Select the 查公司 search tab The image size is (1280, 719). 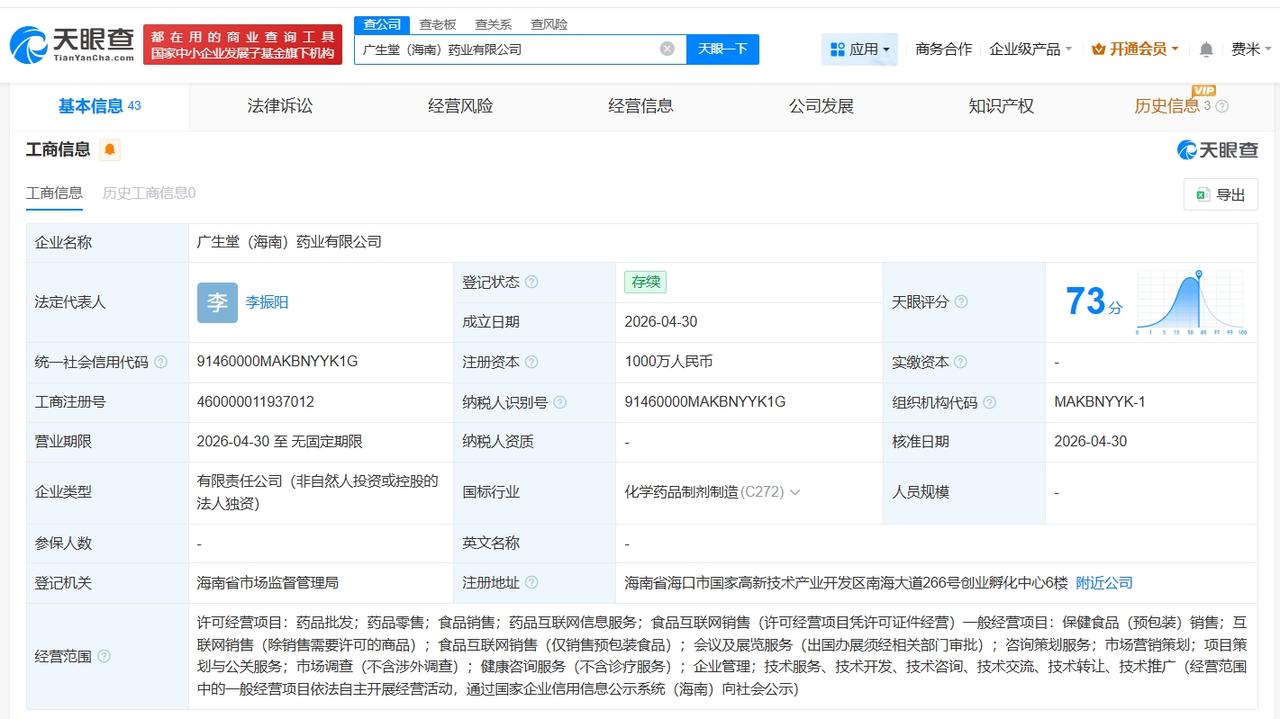pos(382,24)
